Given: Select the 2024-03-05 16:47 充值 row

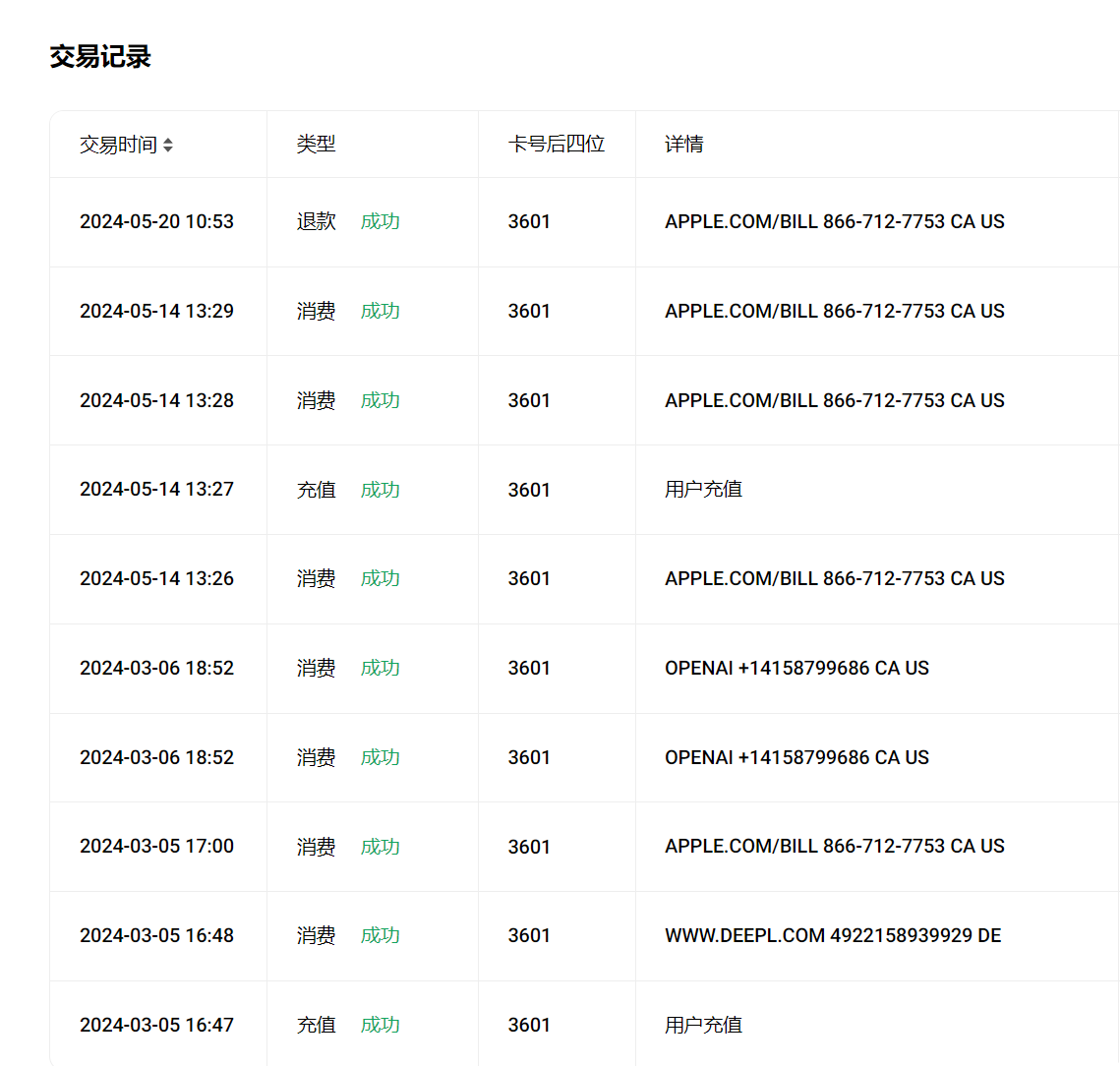Looking at the screenshot, I should 584,1025.
